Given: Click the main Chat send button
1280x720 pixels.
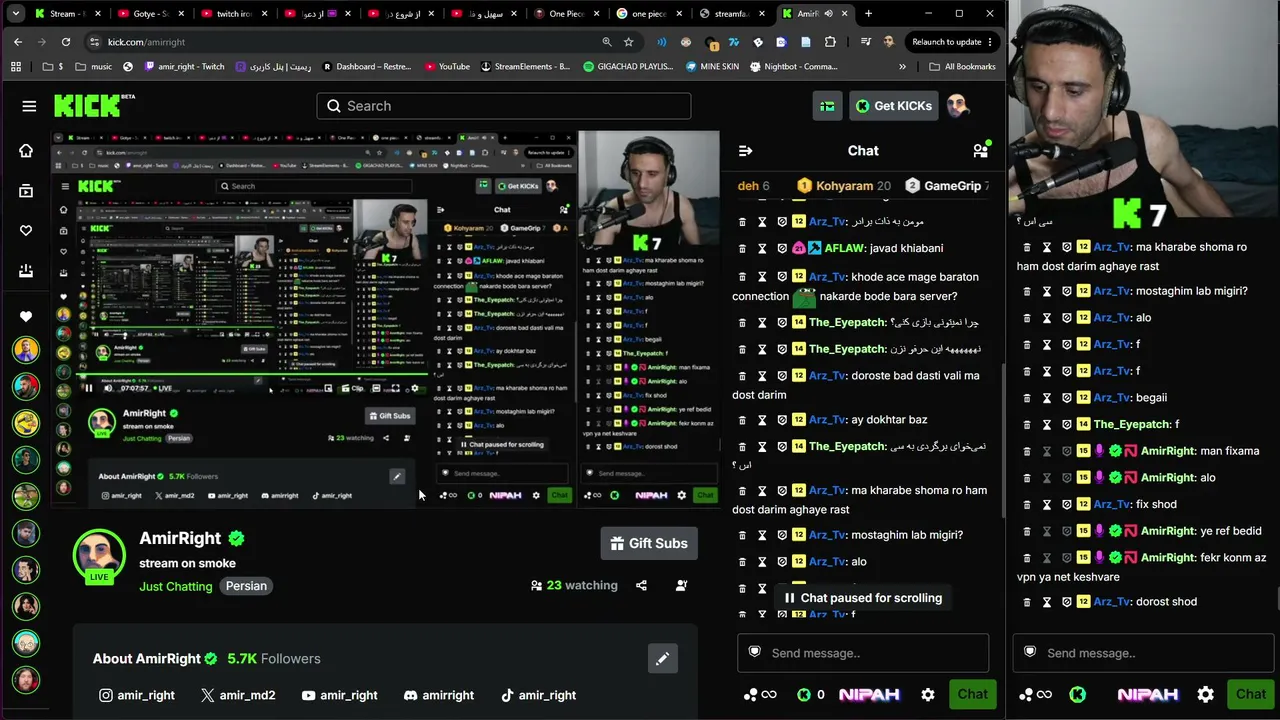Looking at the screenshot, I should tap(972, 694).
